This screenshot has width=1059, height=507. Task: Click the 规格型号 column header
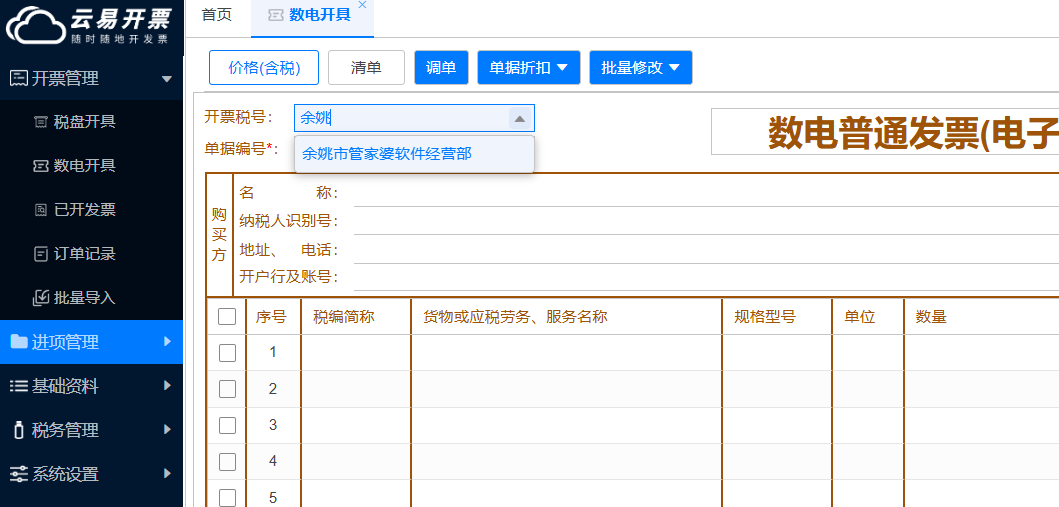coord(777,317)
